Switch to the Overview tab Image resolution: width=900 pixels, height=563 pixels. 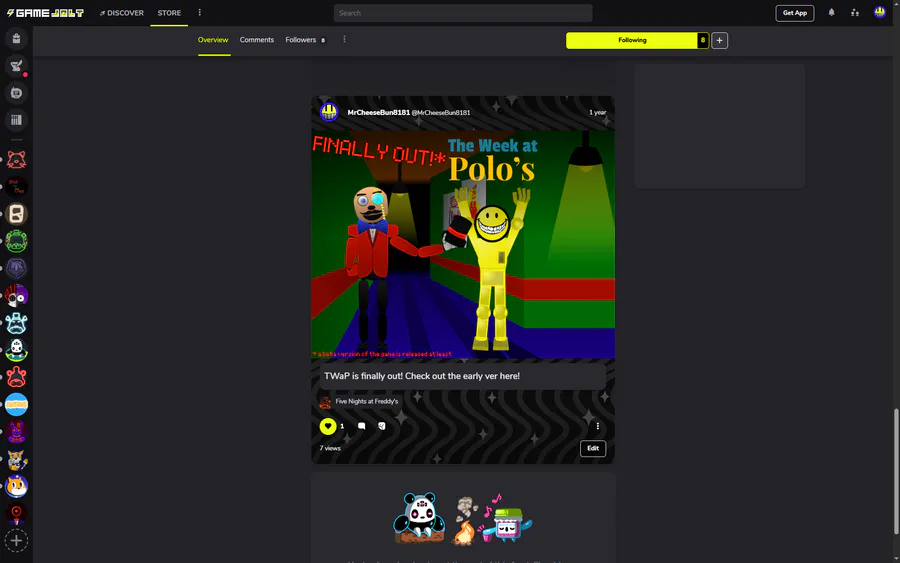pos(213,40)
